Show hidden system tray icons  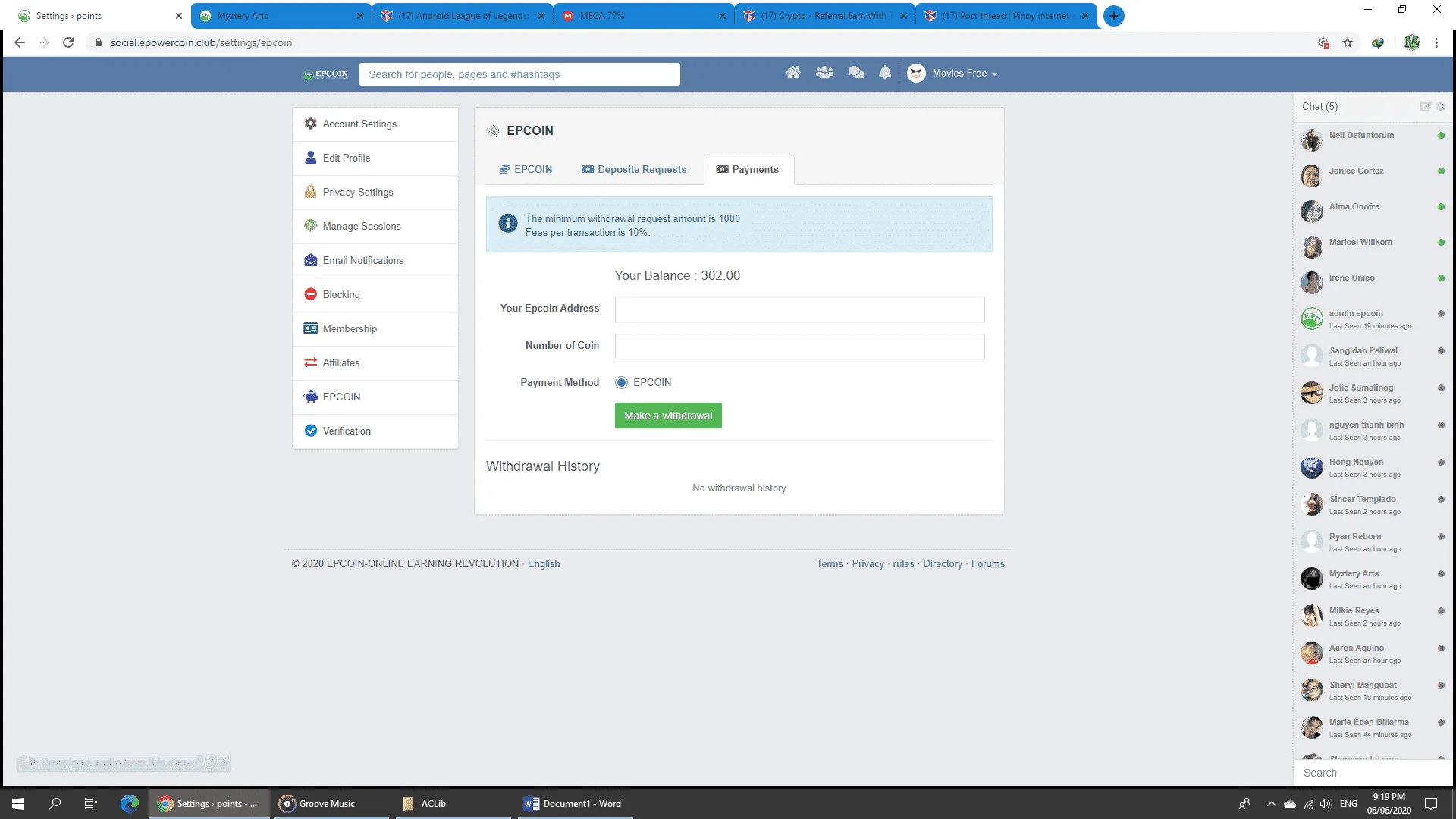tap(1271, 804)
